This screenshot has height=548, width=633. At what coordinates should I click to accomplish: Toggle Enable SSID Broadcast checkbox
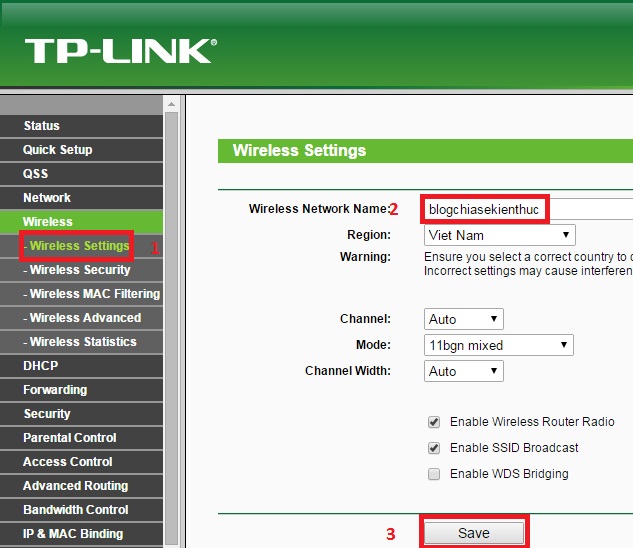(434, 448)
